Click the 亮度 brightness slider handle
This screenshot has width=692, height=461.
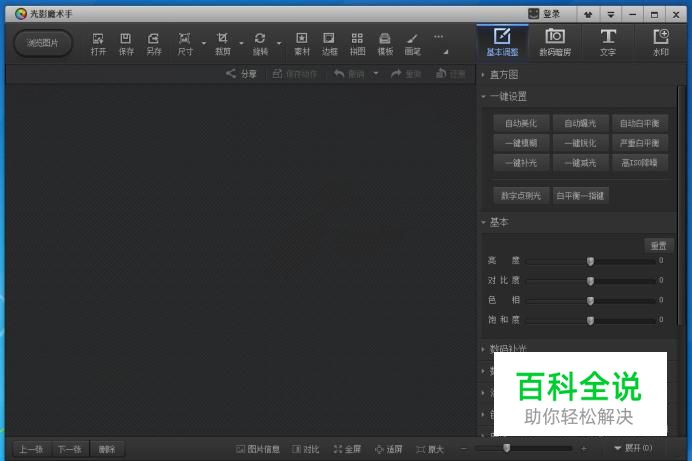pos(590,261)
